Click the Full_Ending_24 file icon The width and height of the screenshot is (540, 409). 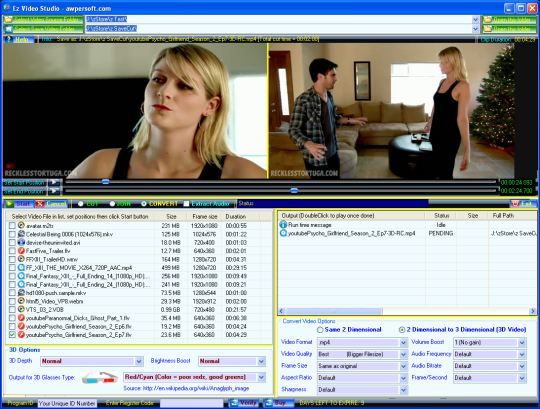21,284
